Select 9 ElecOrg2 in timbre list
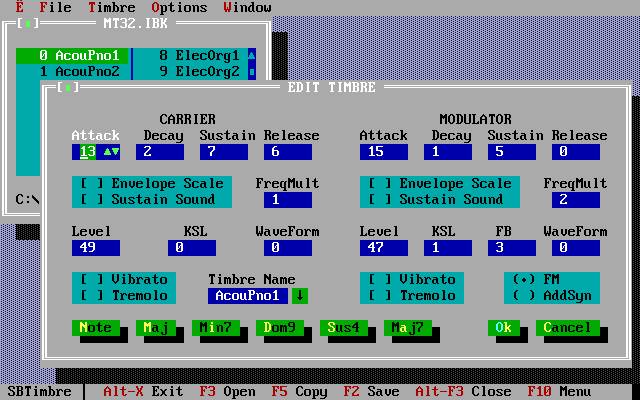Image resolution: width=640 pixels, height=400 pixels. [x=190, y=72]
